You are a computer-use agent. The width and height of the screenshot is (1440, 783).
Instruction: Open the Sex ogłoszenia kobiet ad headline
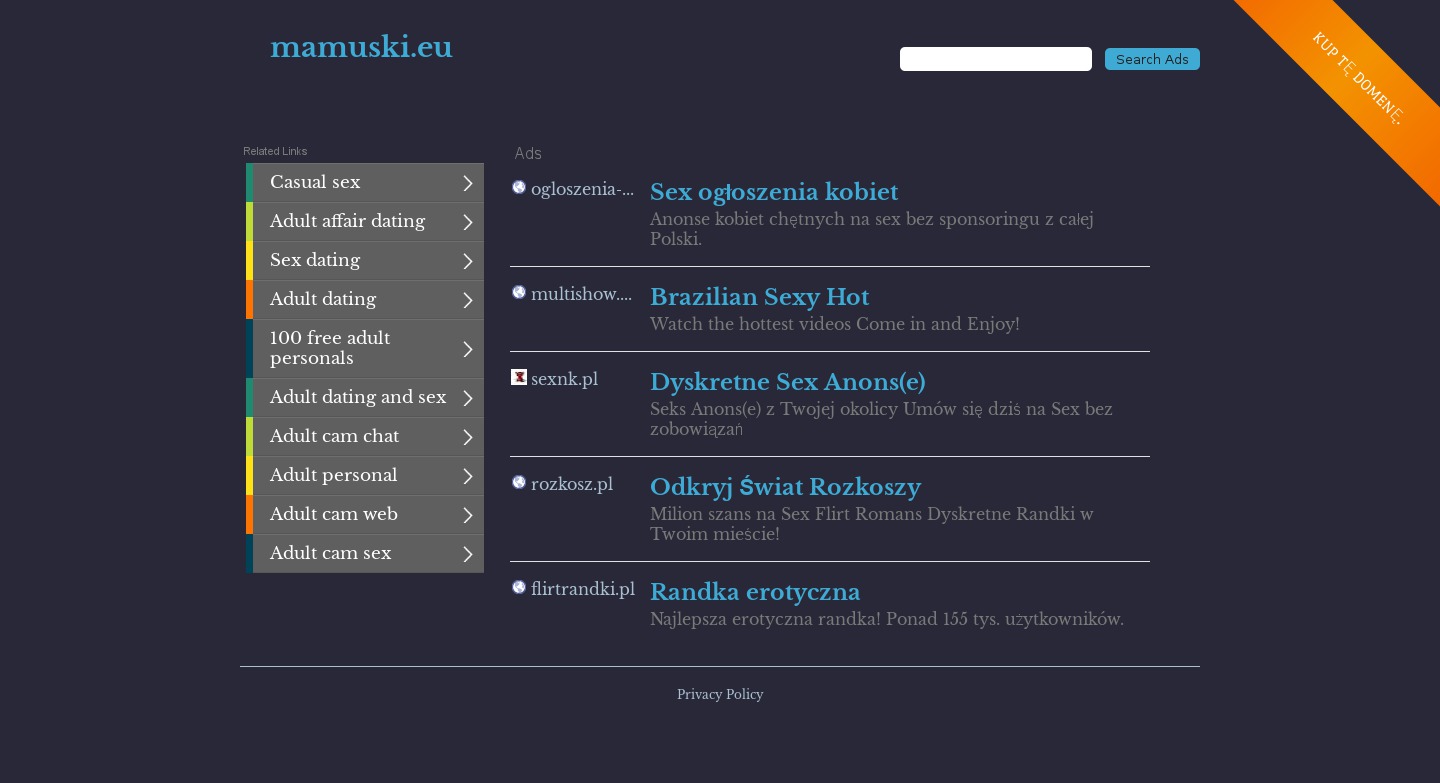pos(774,192)
